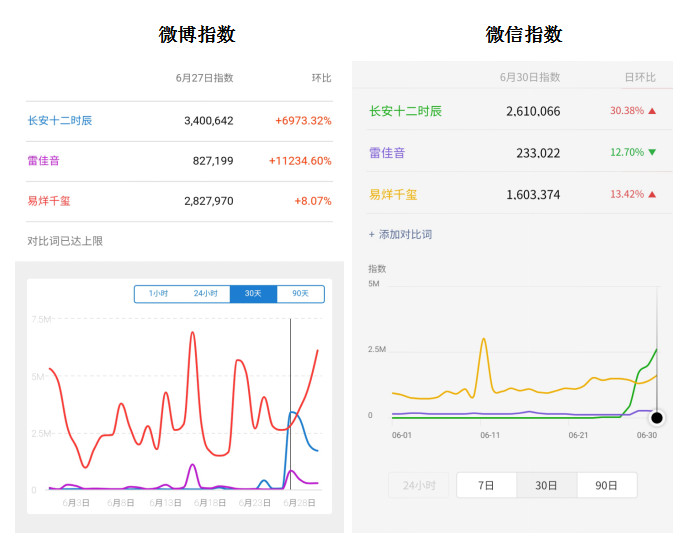Select the 30天 tab in Weibo chart
The width and height of the screenshot is (689, 550).
(x=253, y=293)
